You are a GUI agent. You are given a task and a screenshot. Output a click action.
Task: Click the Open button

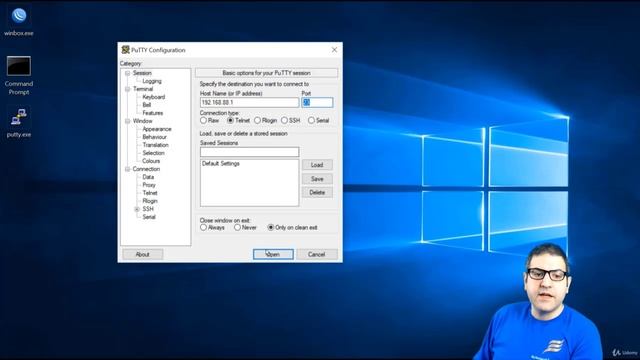[273, 254]
